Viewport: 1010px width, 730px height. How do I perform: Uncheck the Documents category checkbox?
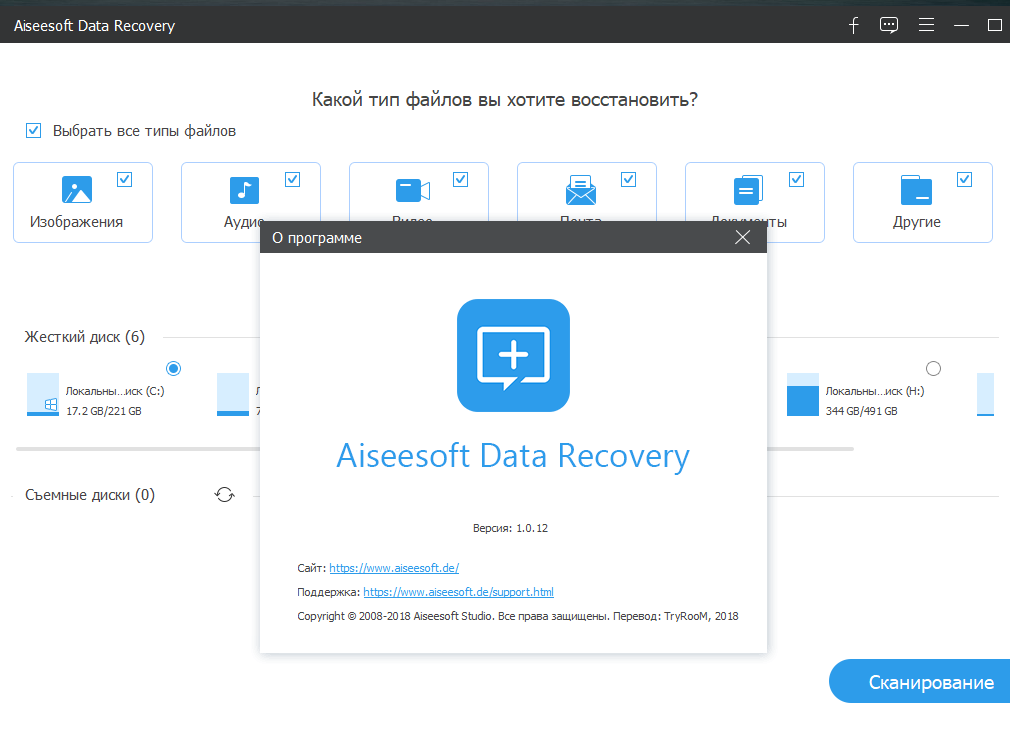coord(797,180)
